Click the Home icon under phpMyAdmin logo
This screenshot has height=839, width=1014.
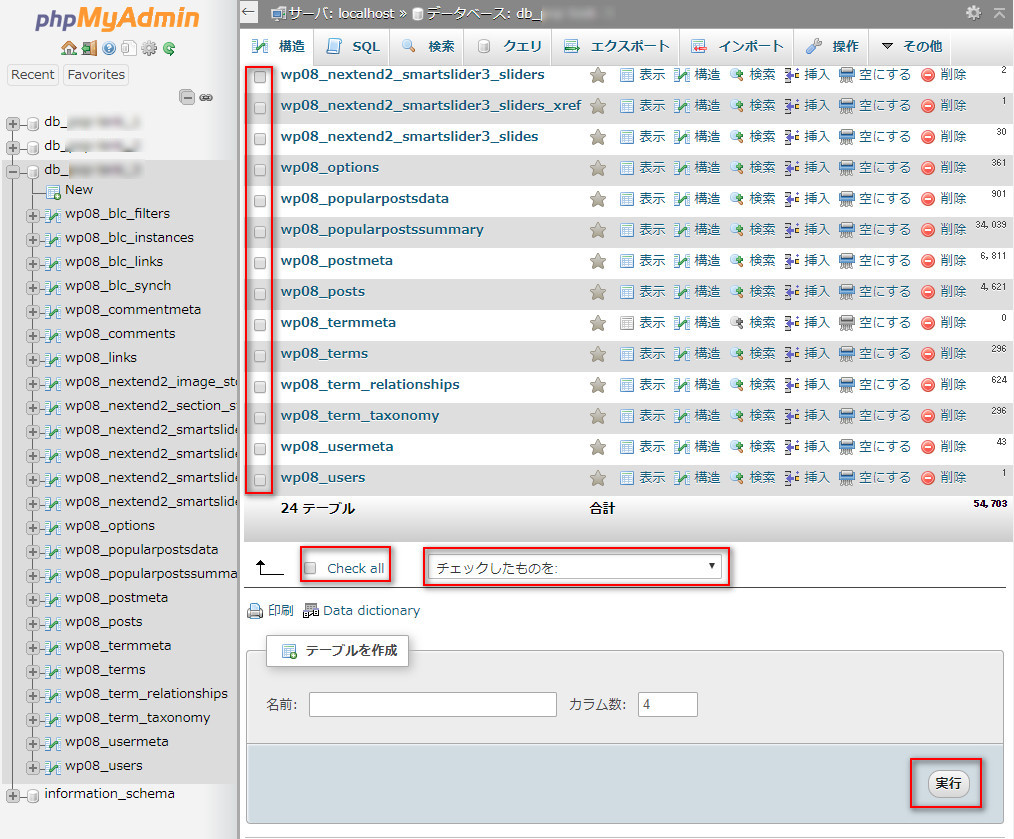[68, 48]
